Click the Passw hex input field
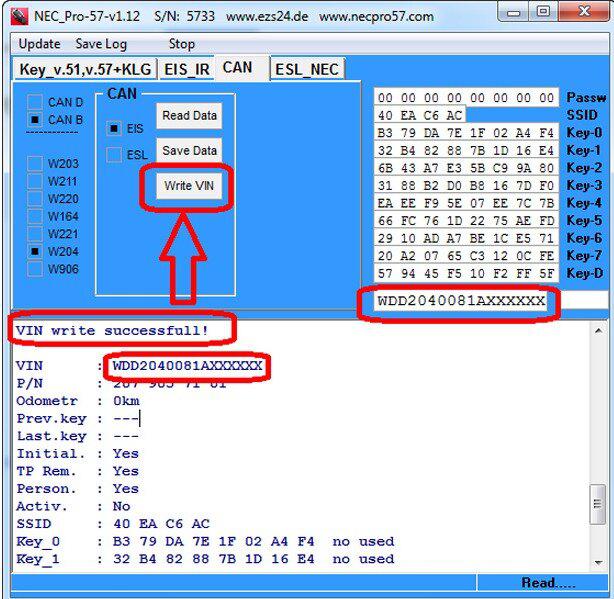Viewport: 614px width, 599px height. [x=466, y=97]
